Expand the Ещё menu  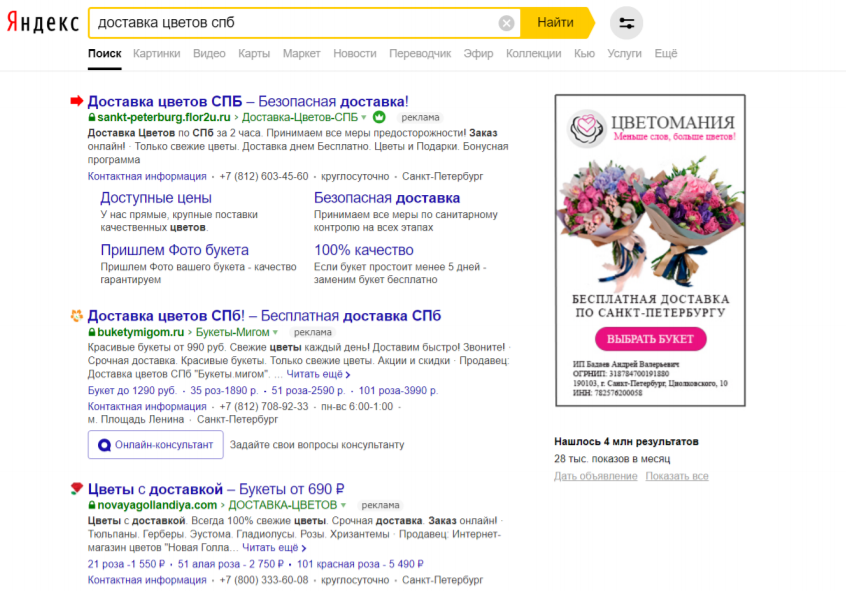pyautogui.click(x=666, y=53)
